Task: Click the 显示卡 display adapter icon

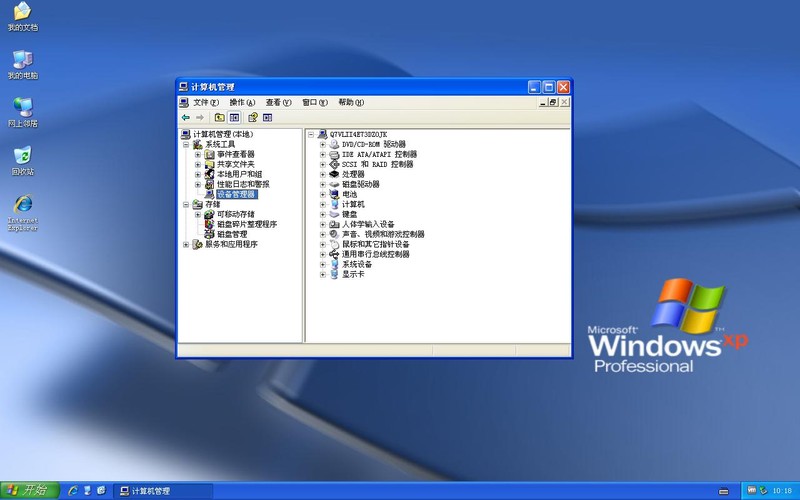Action: tap(334, 274)
